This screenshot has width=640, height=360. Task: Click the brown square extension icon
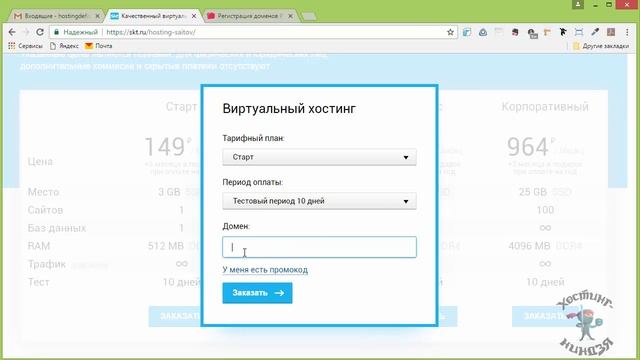(611, 32)
